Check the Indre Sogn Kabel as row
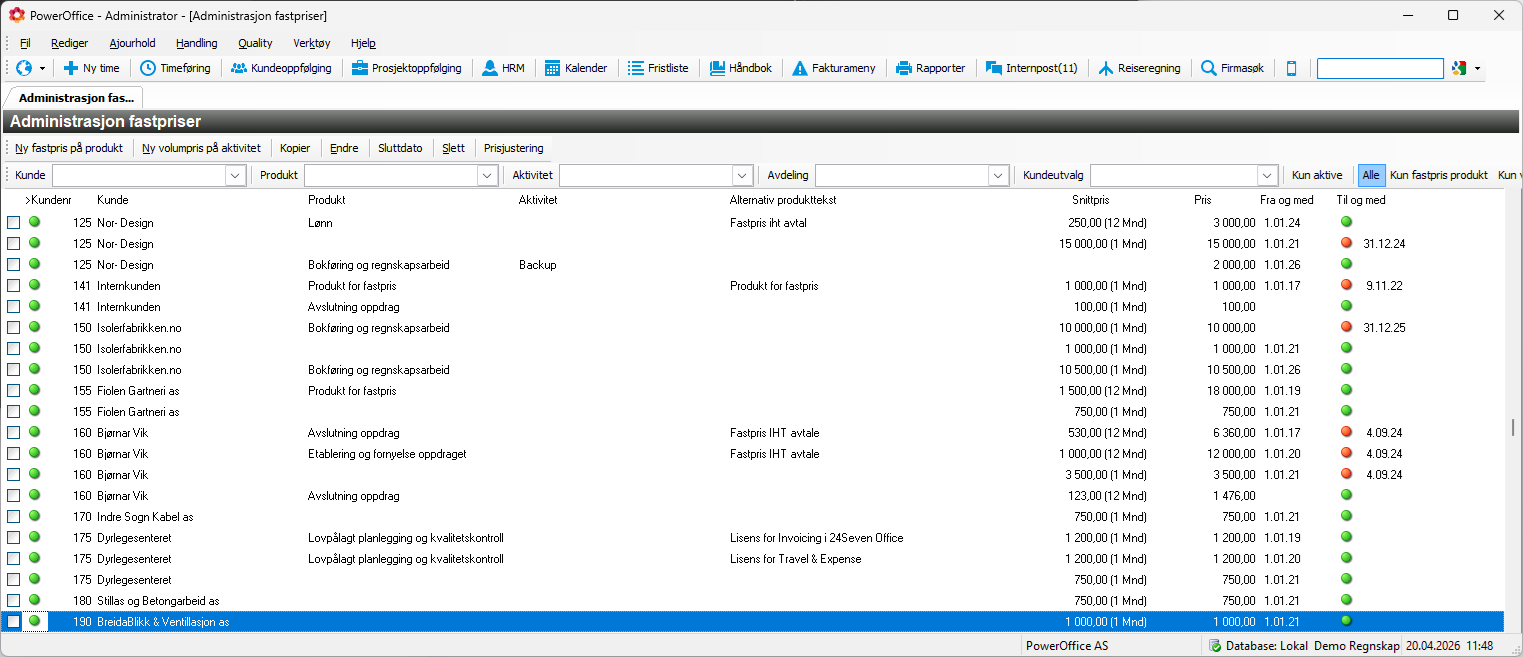1523x657 pixels. (14, 517)
